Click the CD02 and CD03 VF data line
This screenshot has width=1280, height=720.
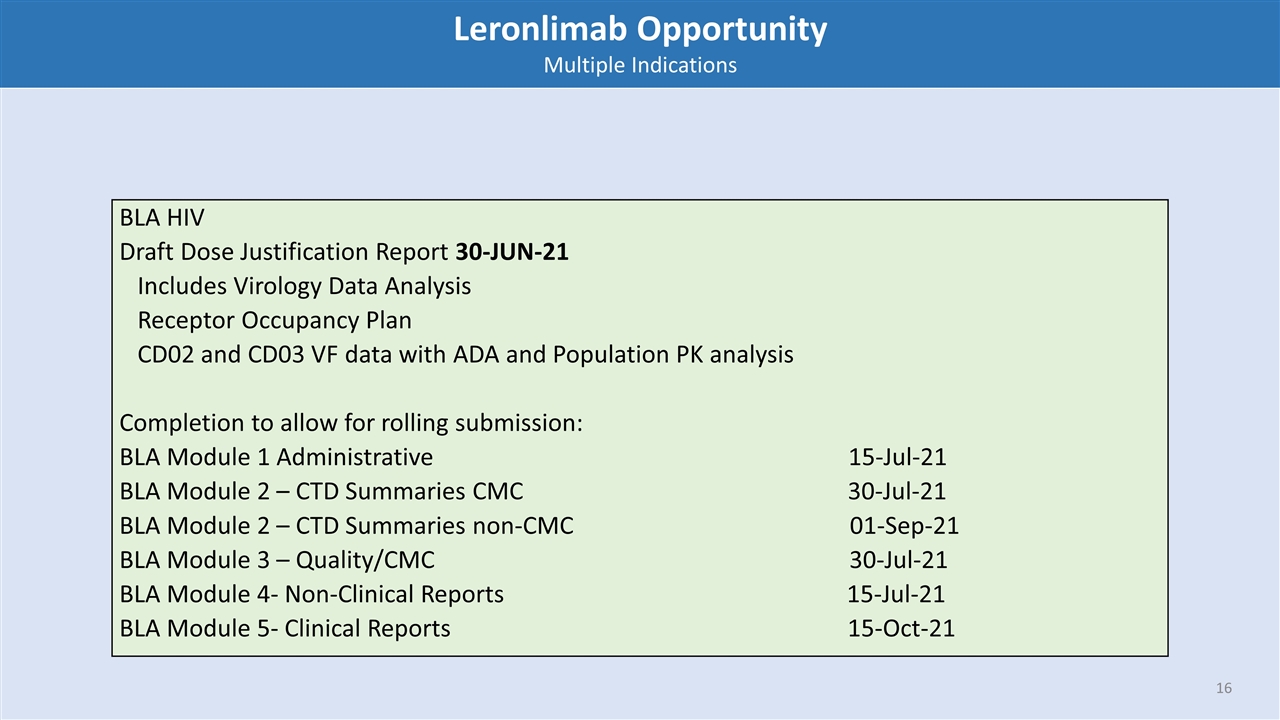pos(465,354)
